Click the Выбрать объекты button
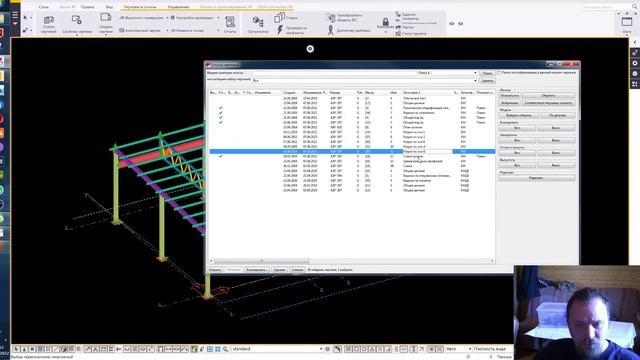Viewport: 640px width, 360px height. [519, 116]
